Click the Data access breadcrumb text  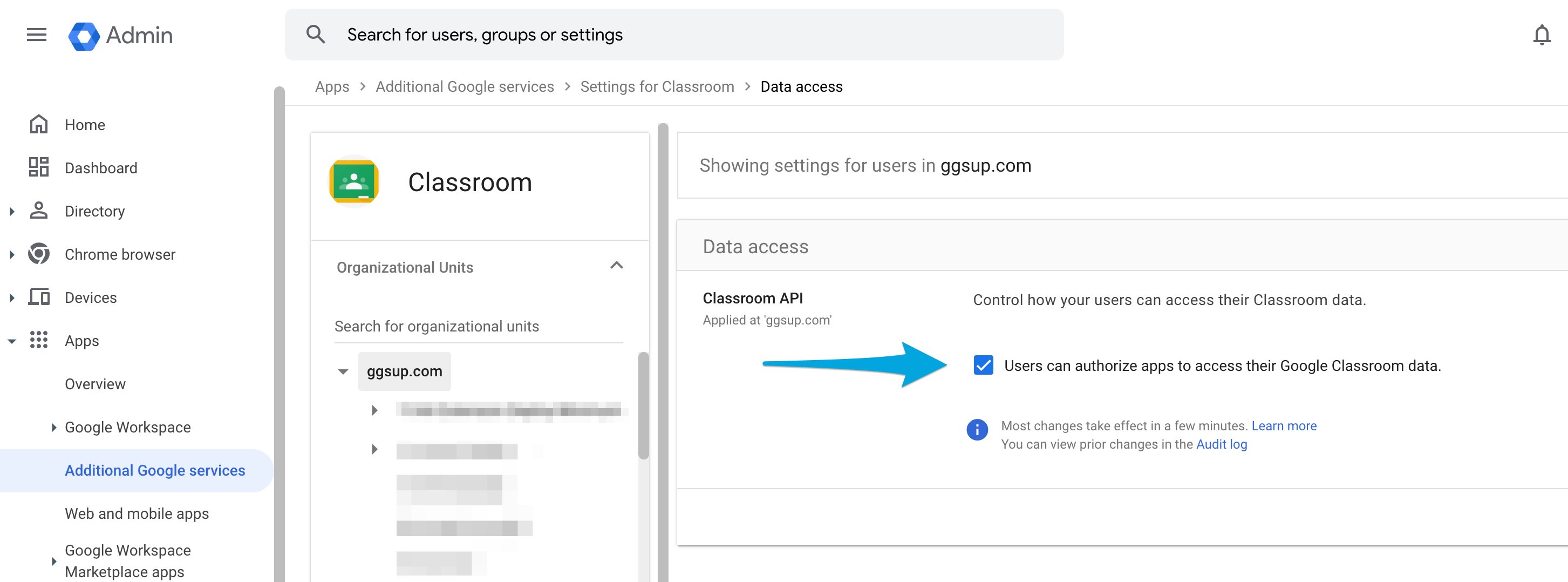tap(801, 86)
